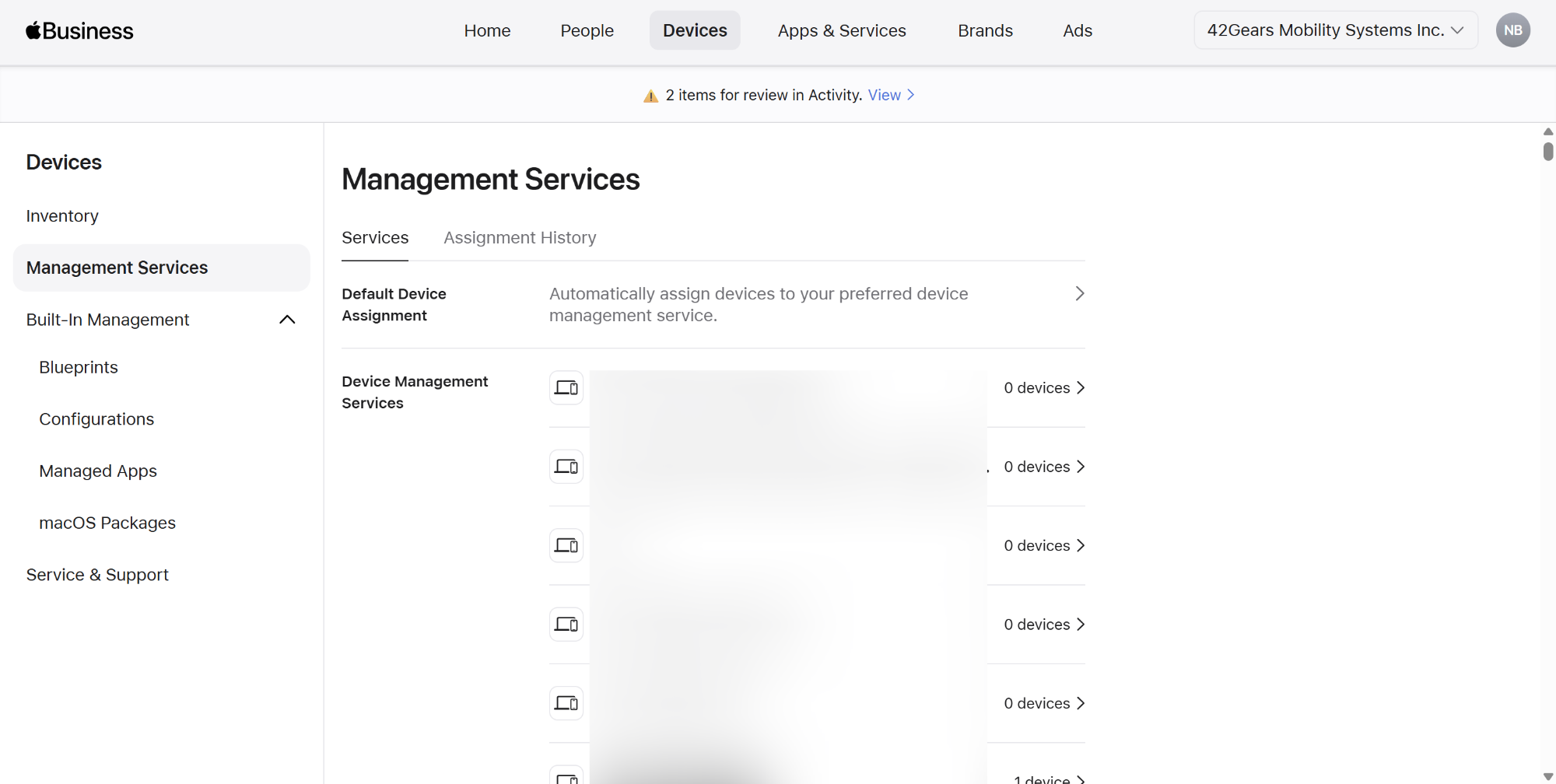Open fifth service row showing 0 devices
This screenshot has height=784, width=1556.
pos(1044,703)
